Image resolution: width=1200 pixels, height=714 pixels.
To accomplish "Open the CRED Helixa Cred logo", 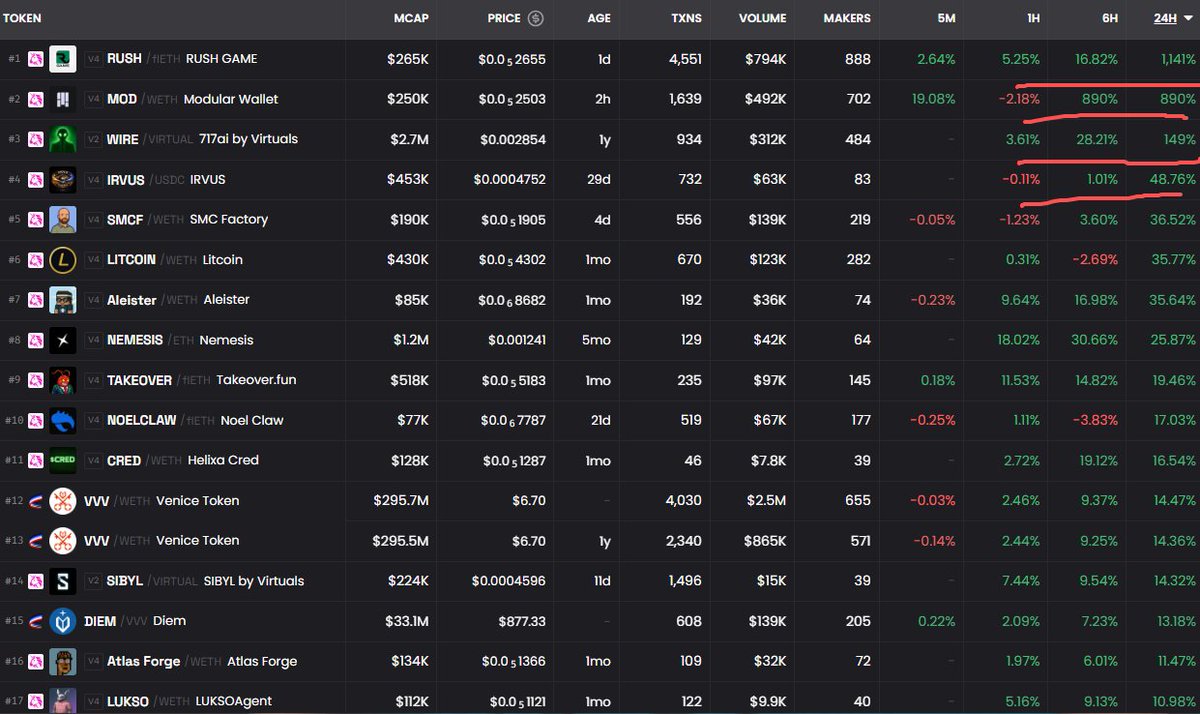I will (x=63, y=460).
